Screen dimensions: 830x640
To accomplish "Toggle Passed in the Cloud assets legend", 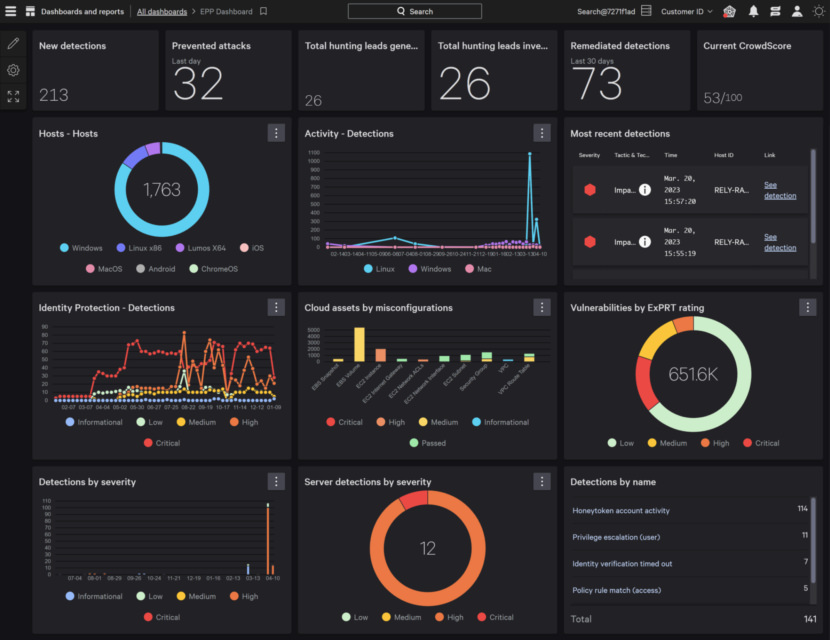I will click(424, 442).
